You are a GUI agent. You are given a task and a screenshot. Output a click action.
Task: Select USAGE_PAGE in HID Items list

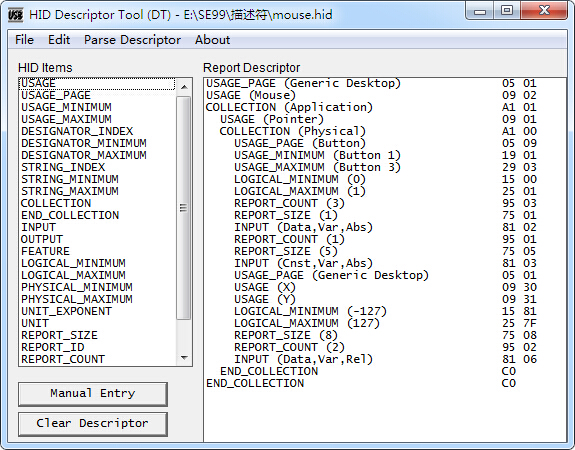97,95
